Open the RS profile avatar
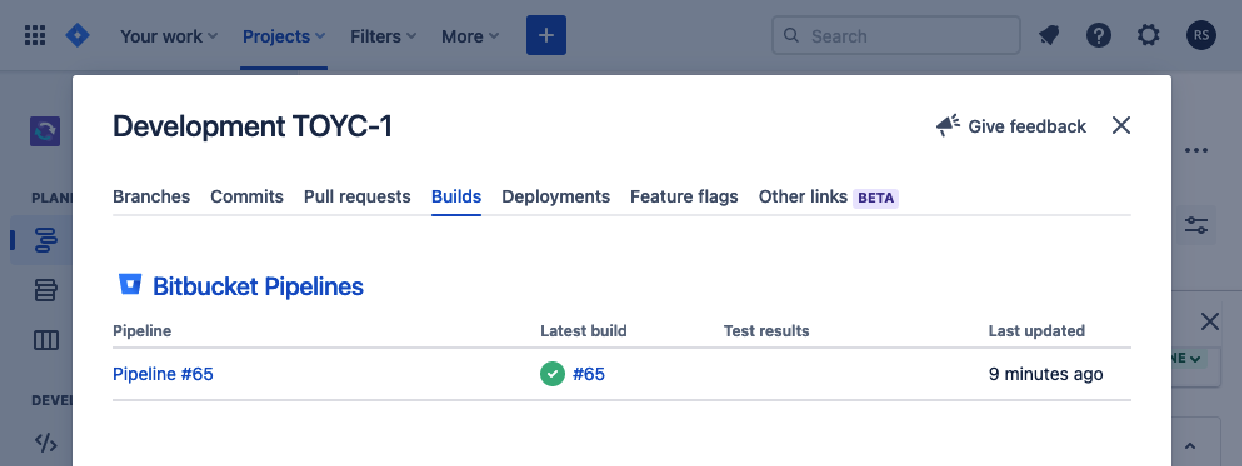Screen dimensions: 1242x466 click(1201, 36)
